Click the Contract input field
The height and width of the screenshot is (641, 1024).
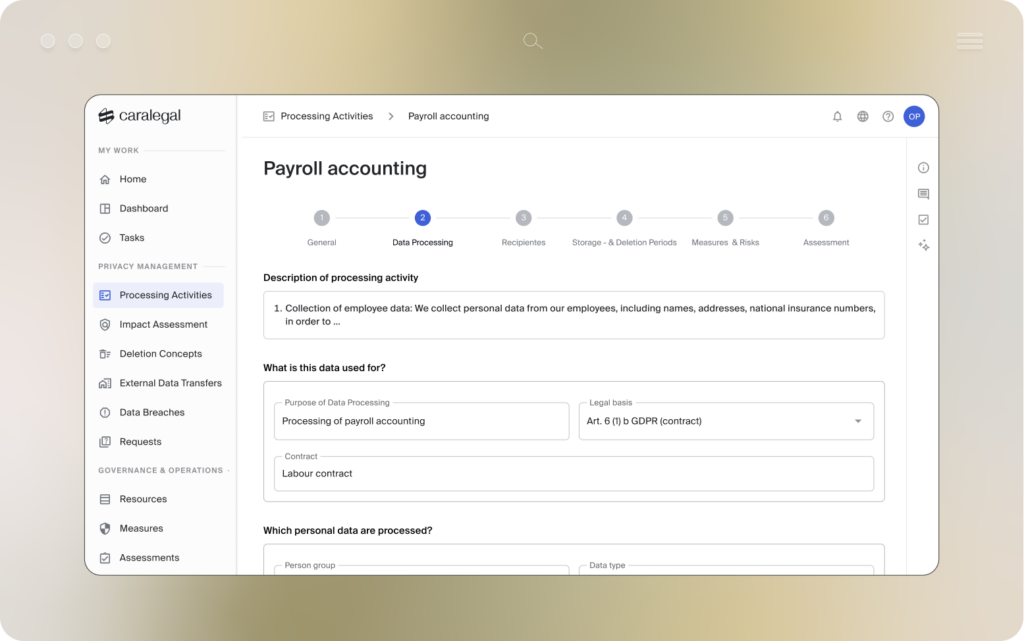tap(573, 473)
